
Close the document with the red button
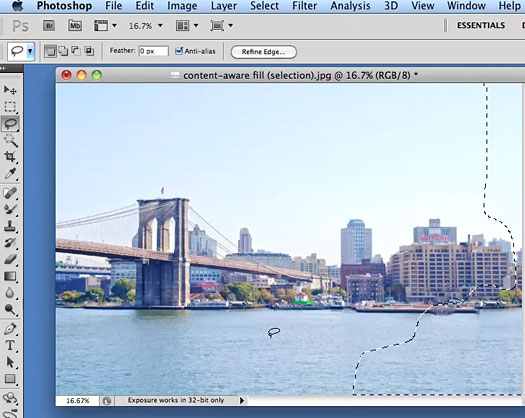[x=66, y=75]
